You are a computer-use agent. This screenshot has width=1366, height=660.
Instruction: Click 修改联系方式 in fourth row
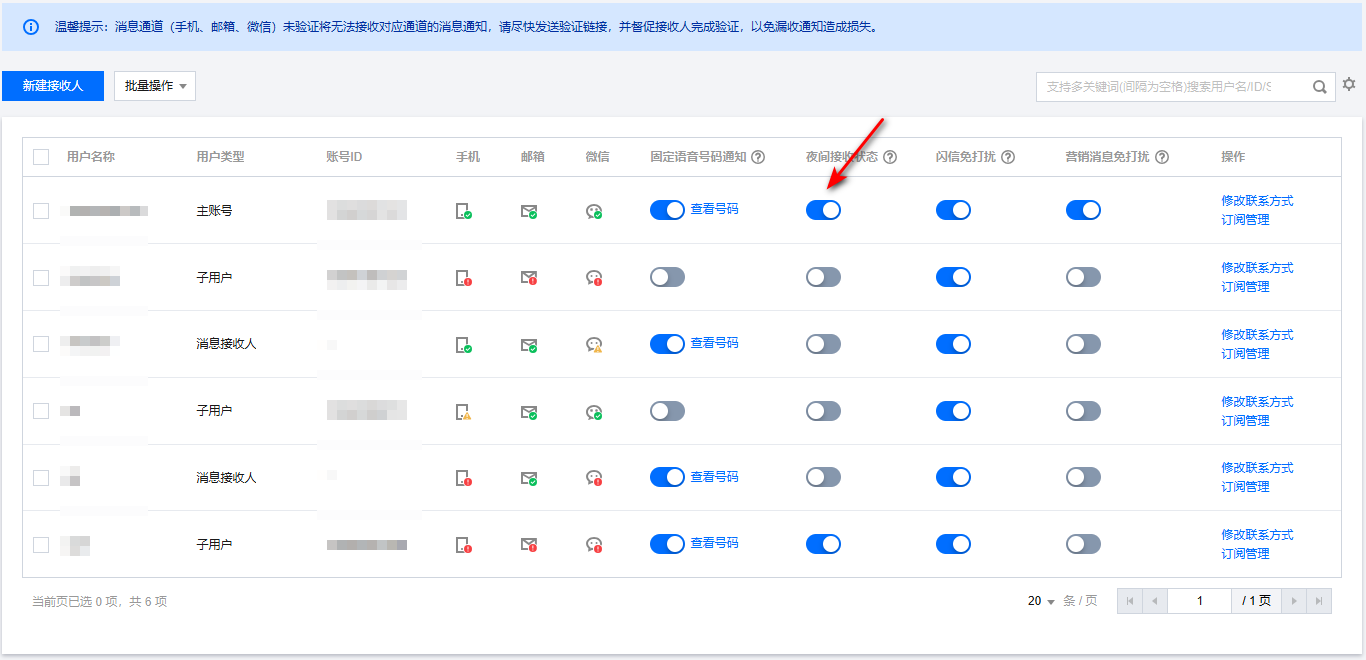click(1257, 402)
